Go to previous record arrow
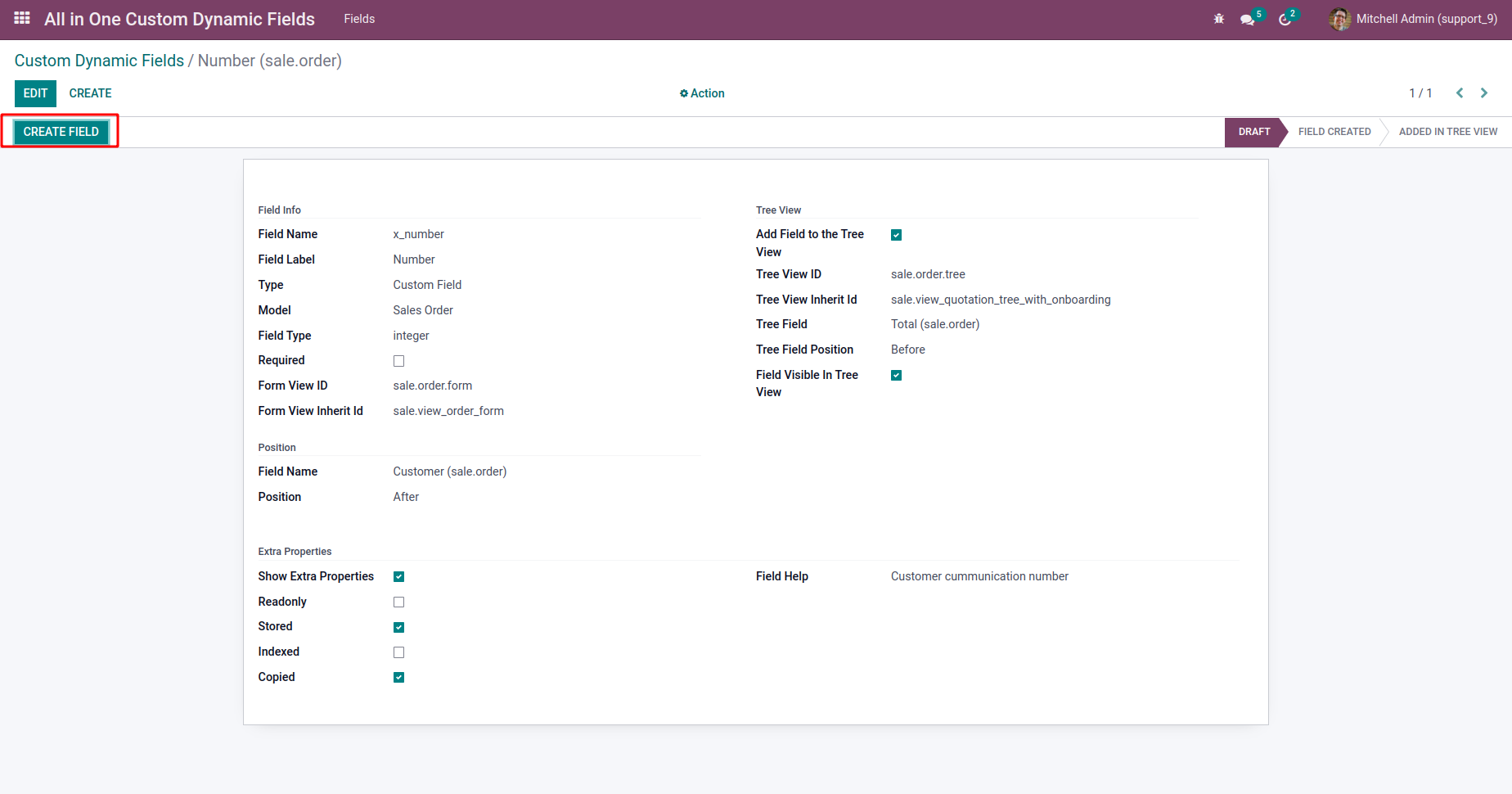 [1460, 93]
